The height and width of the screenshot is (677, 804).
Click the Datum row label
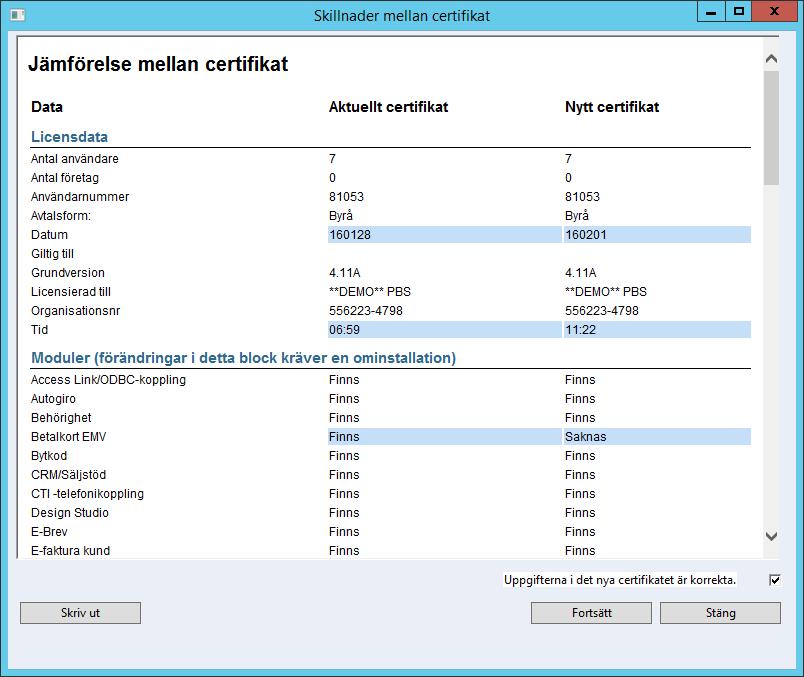[49, 235]
